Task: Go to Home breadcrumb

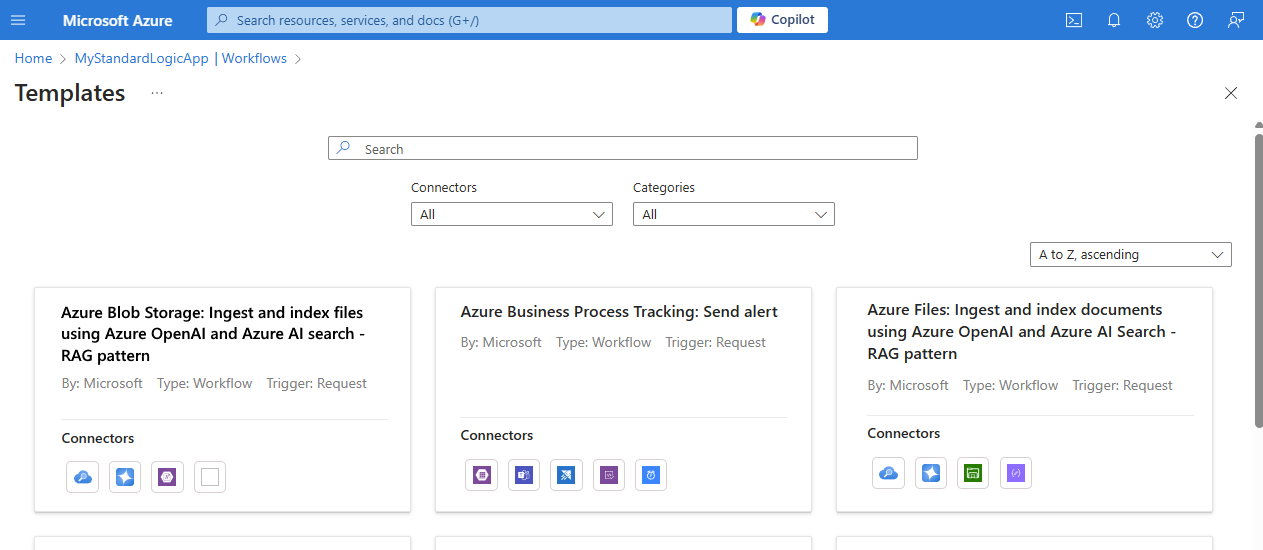Action: tap(33, 58)
